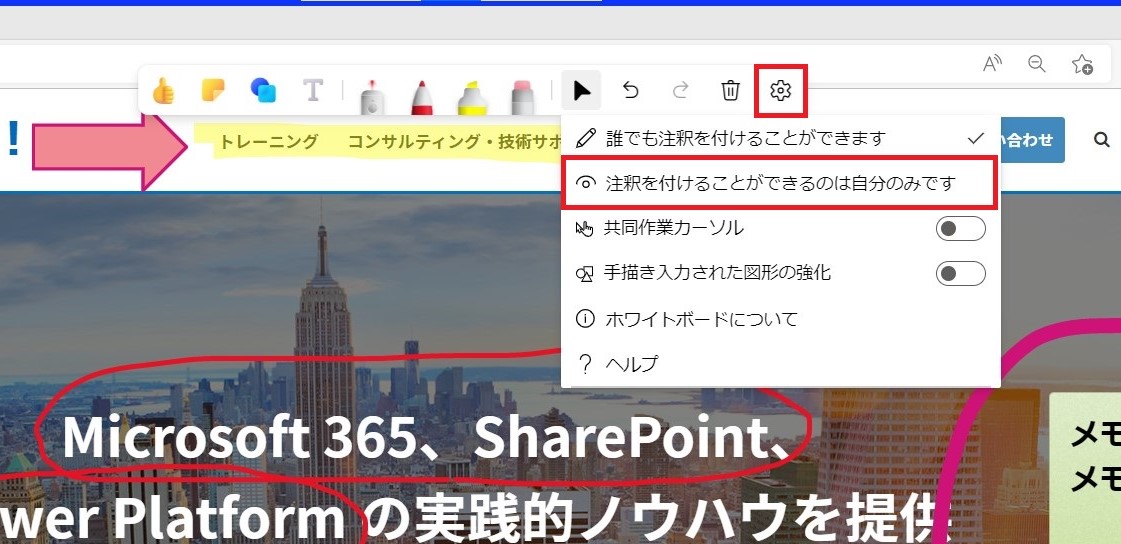Screen dimensions: 1121x544
Task: Pick the white pen
Action: pyautogui.click(x=372, y=97)
